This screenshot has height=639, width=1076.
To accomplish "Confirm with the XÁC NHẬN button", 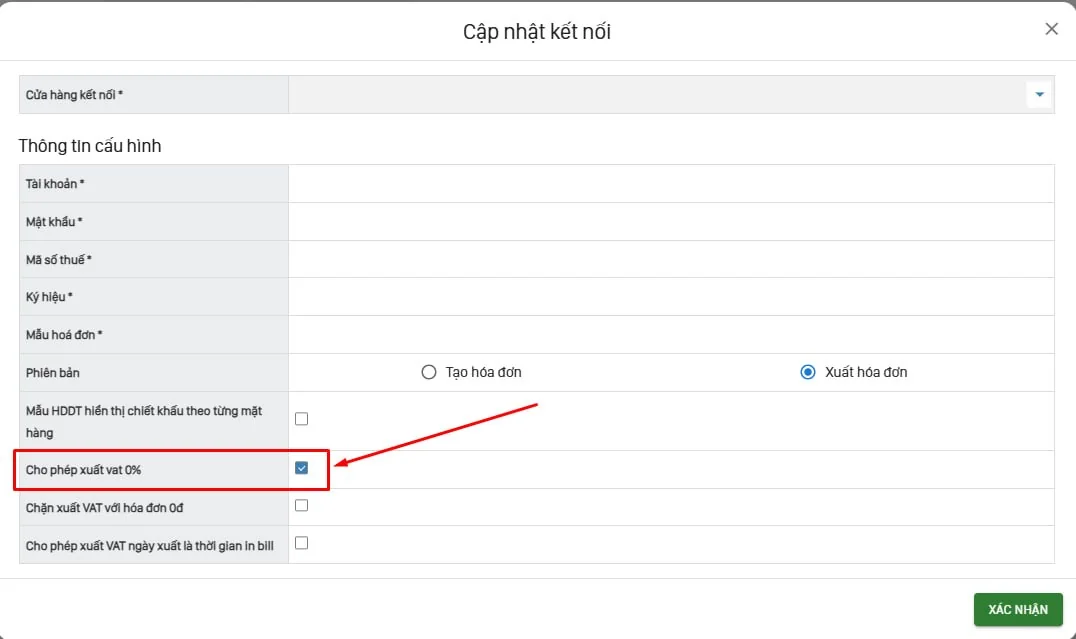I will (1018, 609).
